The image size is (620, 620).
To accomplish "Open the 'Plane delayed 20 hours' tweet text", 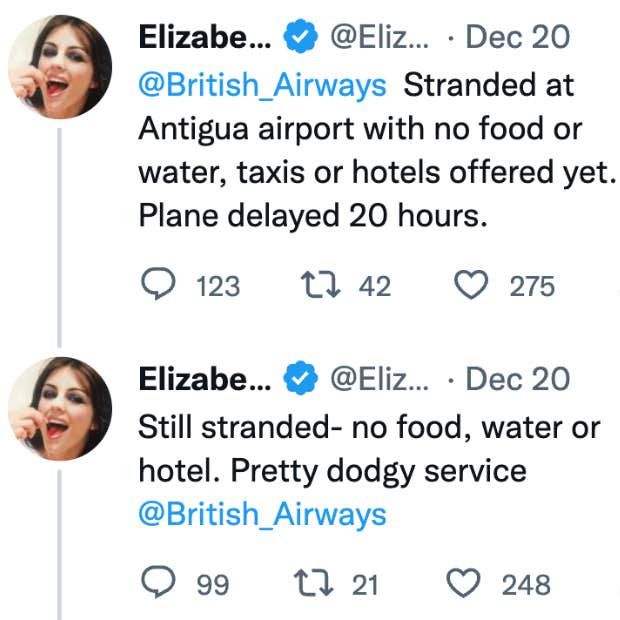I will pyautogui.click(x=310, y=217).
